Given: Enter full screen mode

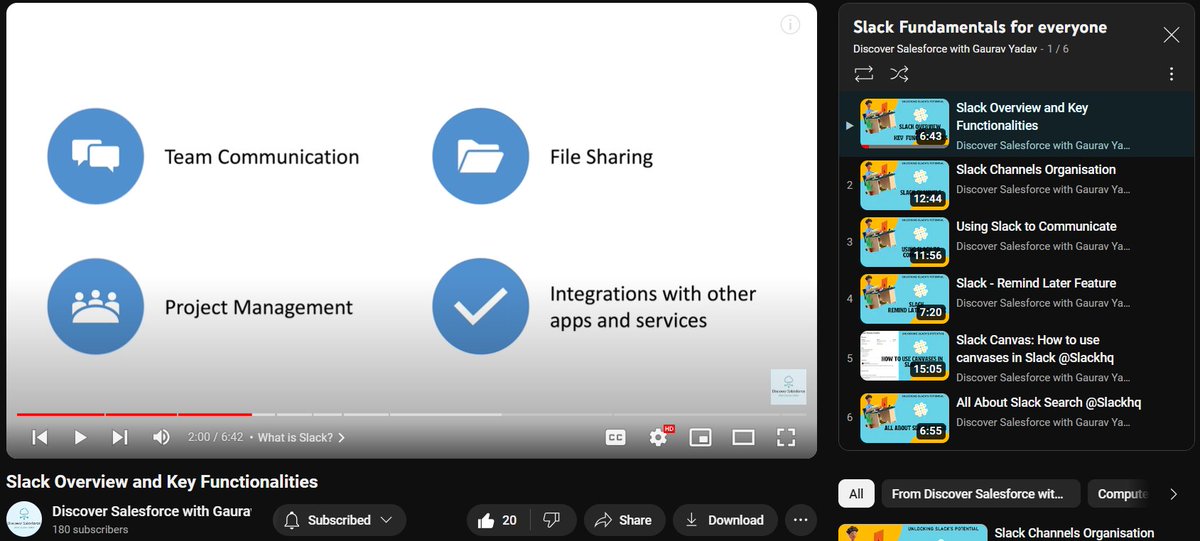Looking at the screenshot, I should (x=786, y=437).
